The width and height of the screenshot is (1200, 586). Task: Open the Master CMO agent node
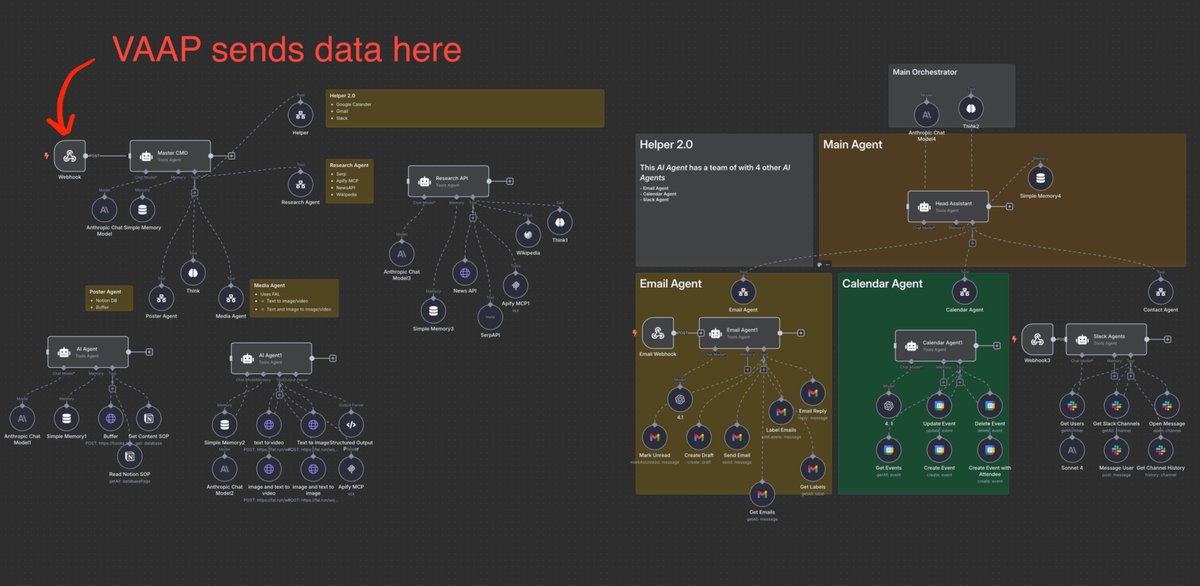tap(169, 156)
